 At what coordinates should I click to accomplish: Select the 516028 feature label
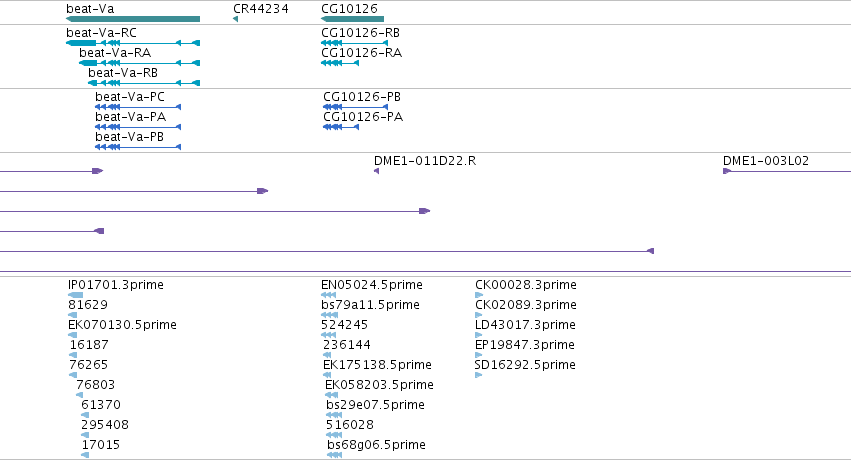(350, 425)
